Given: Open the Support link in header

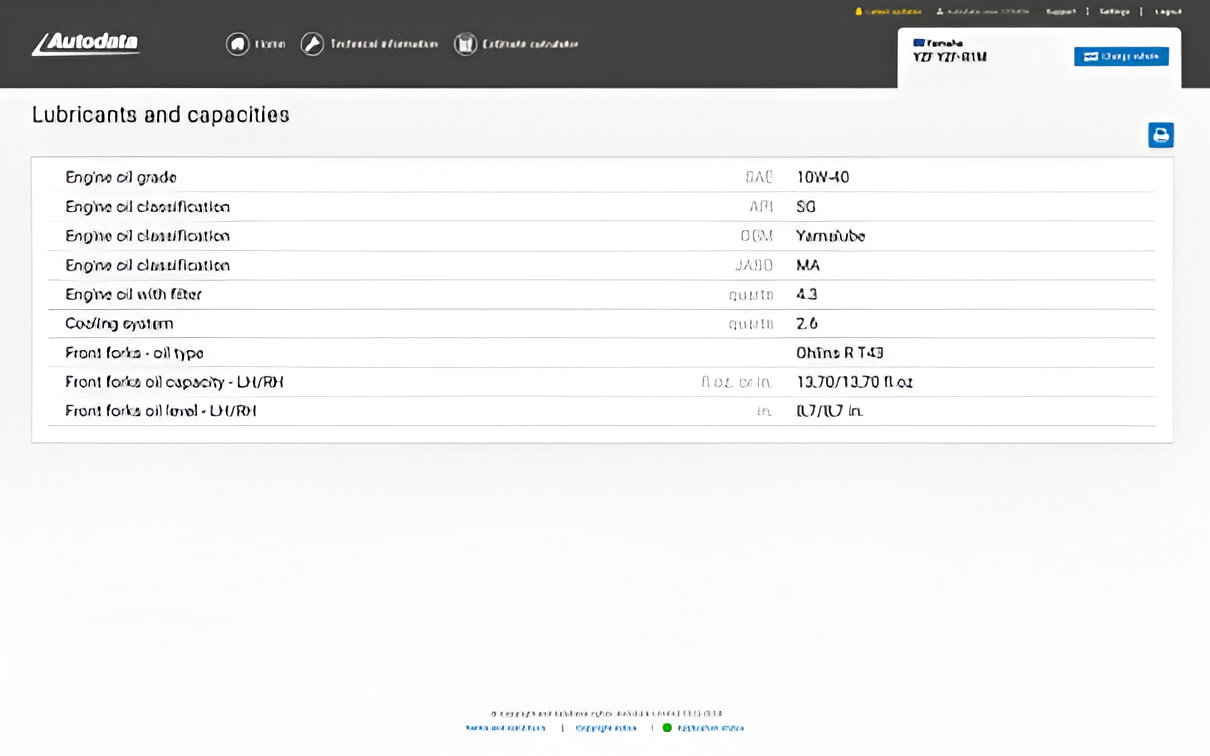Looking at the screenshot, I should click(1060, 12).
